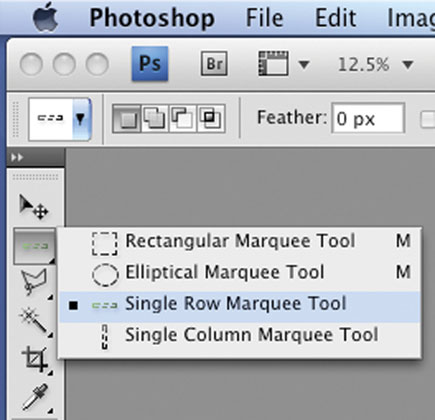
Task: Enable Add to selection mode
Action: coord(155,119)
